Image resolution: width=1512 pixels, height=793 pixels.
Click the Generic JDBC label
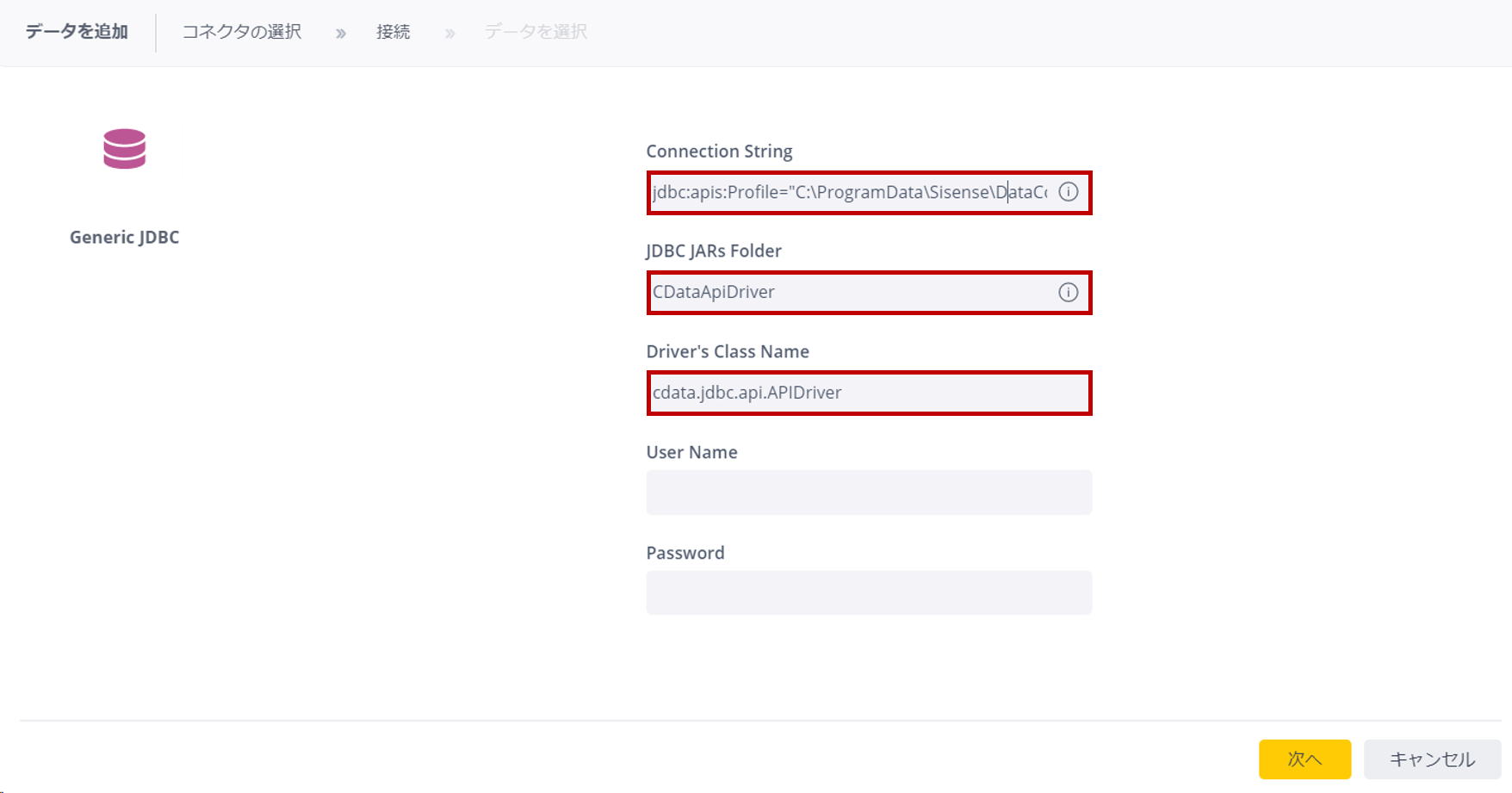click(125, 238)
